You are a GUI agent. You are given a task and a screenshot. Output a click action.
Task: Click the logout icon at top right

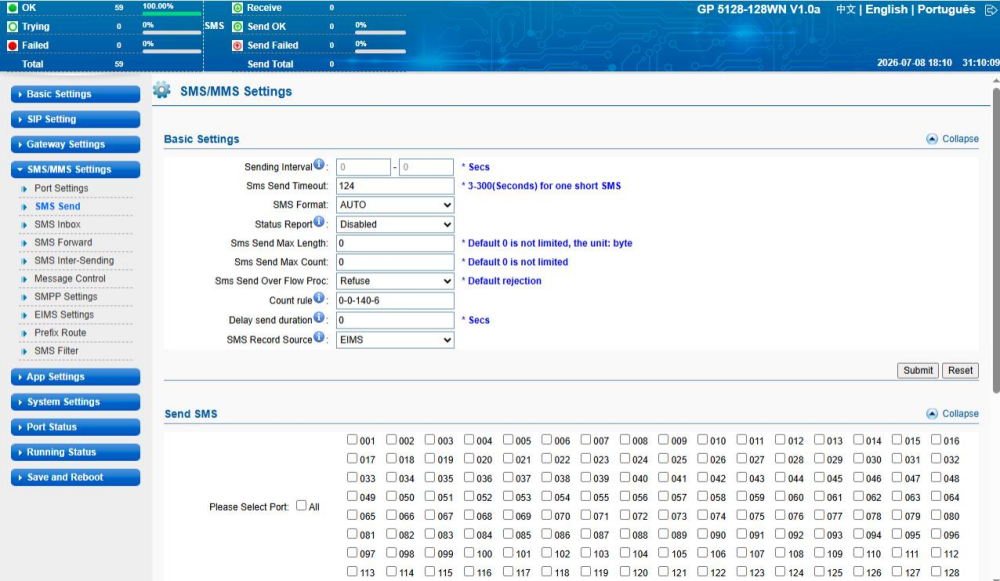(x=990, y=10)
